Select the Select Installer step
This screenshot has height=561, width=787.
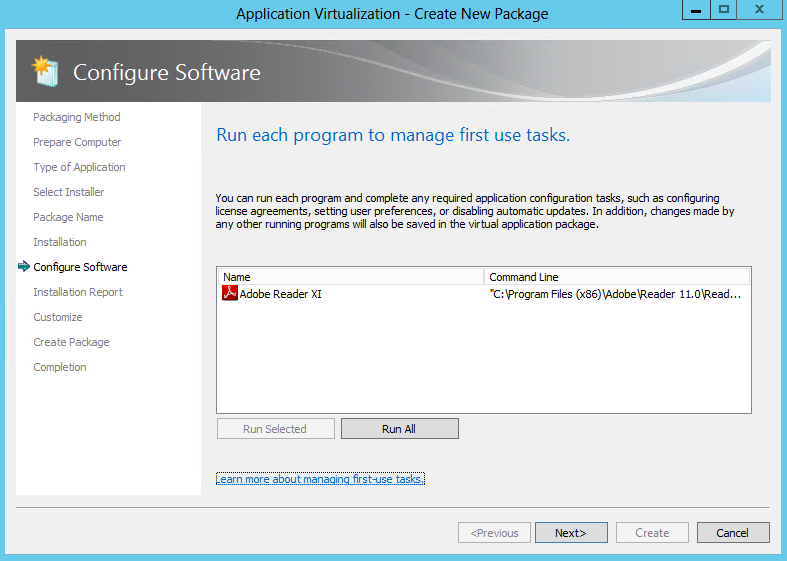pyautogui.click(x=69, y=192)
